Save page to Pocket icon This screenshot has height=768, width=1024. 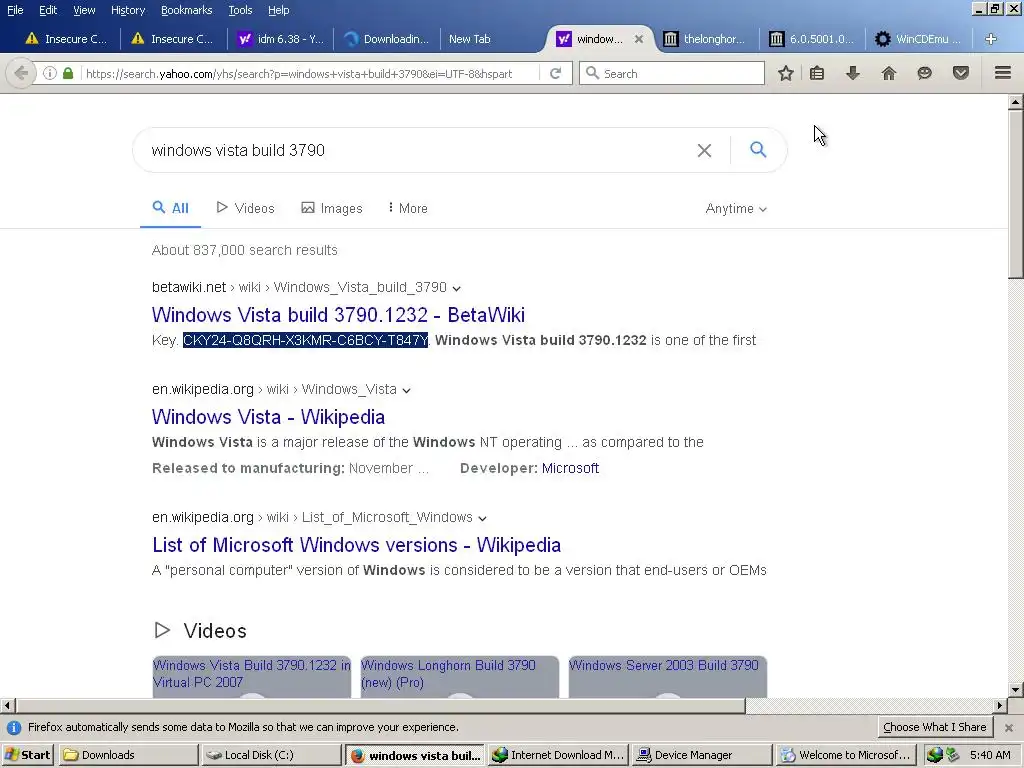(961, 73)
